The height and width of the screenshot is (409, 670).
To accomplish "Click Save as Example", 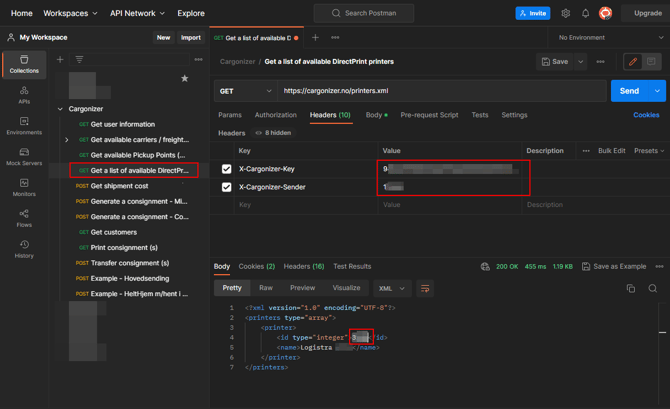I will click(x=614, y=266).
